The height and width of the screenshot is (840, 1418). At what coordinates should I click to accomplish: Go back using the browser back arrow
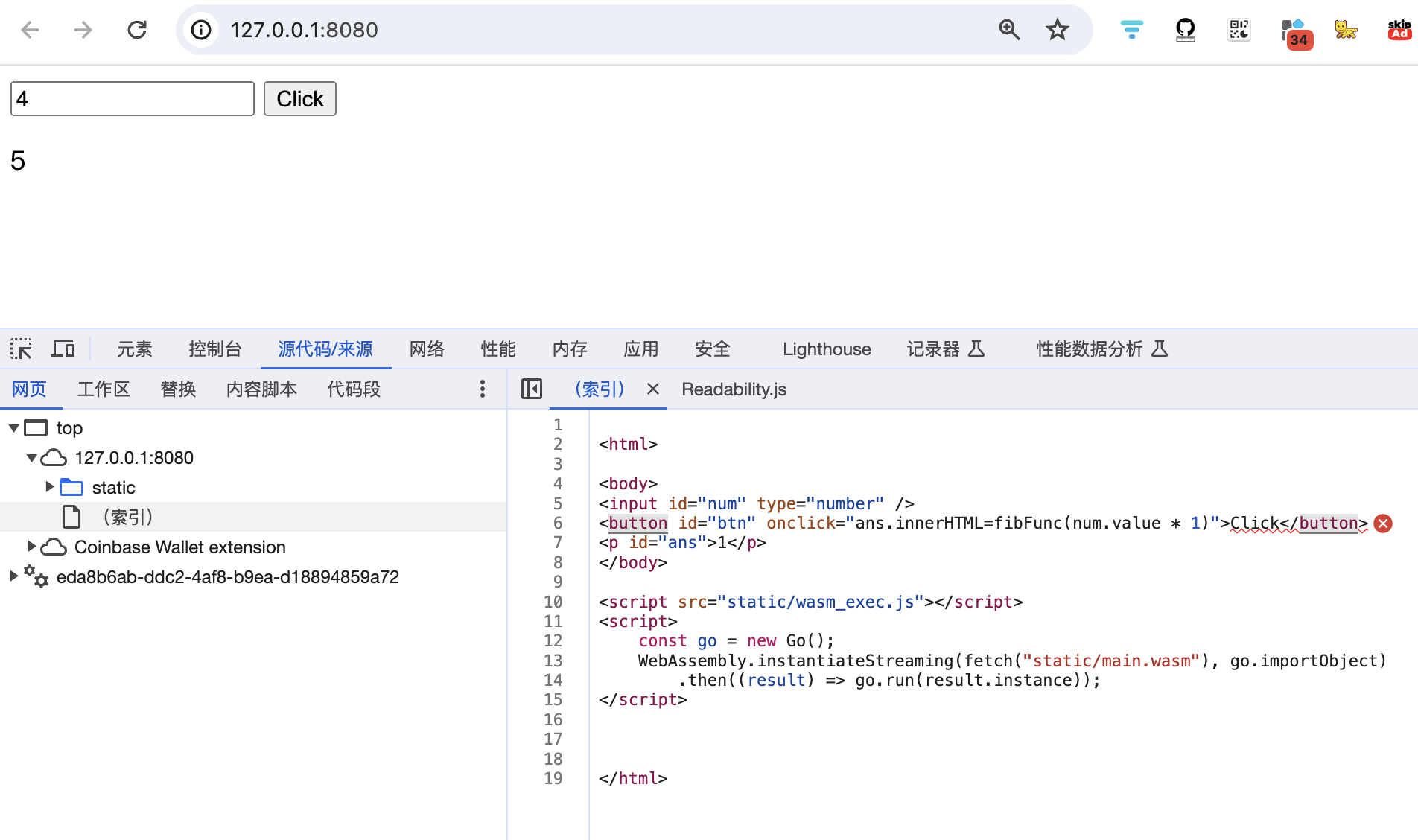coord(30,30)
